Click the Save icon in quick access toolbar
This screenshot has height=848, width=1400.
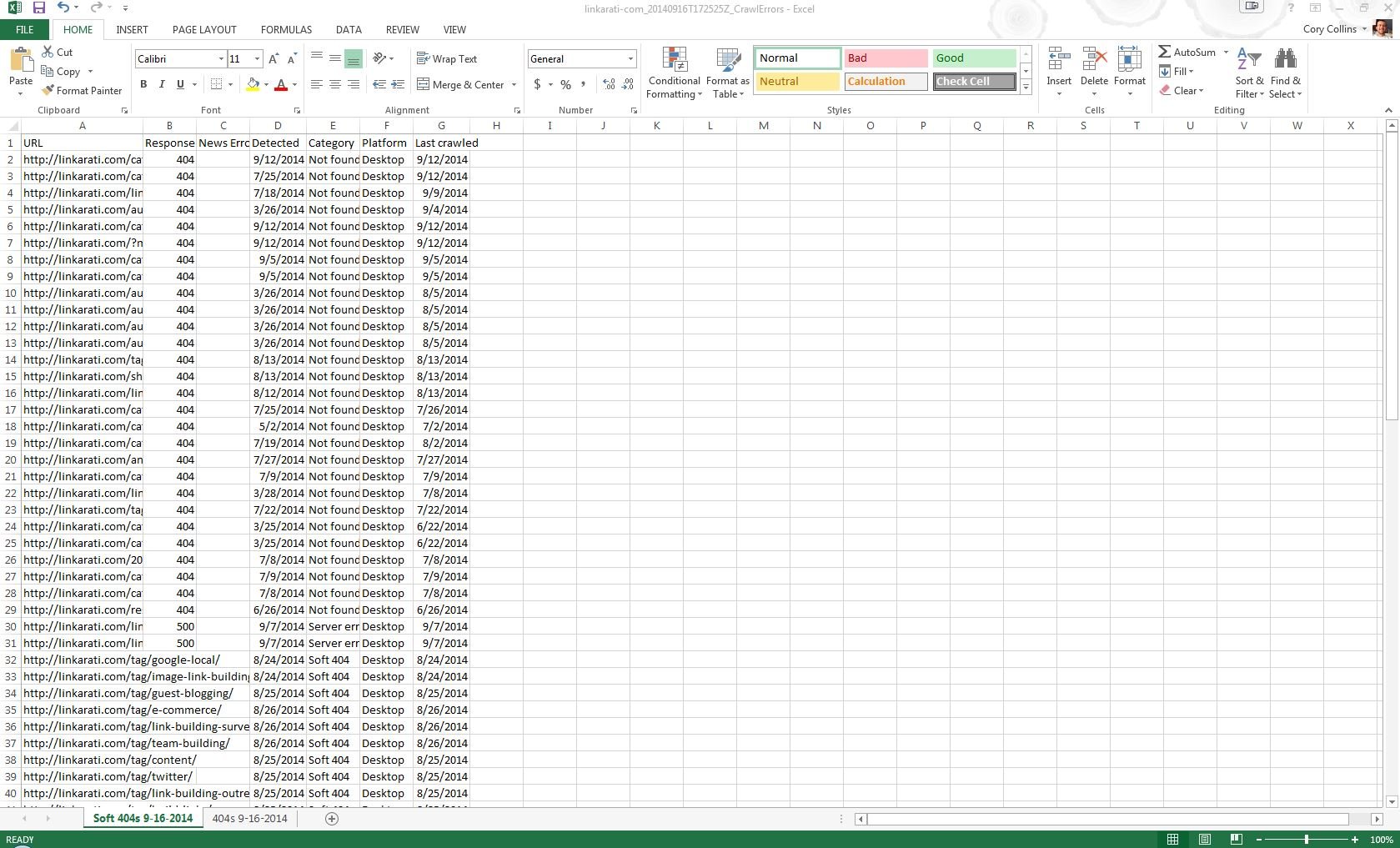click(38, 8)
